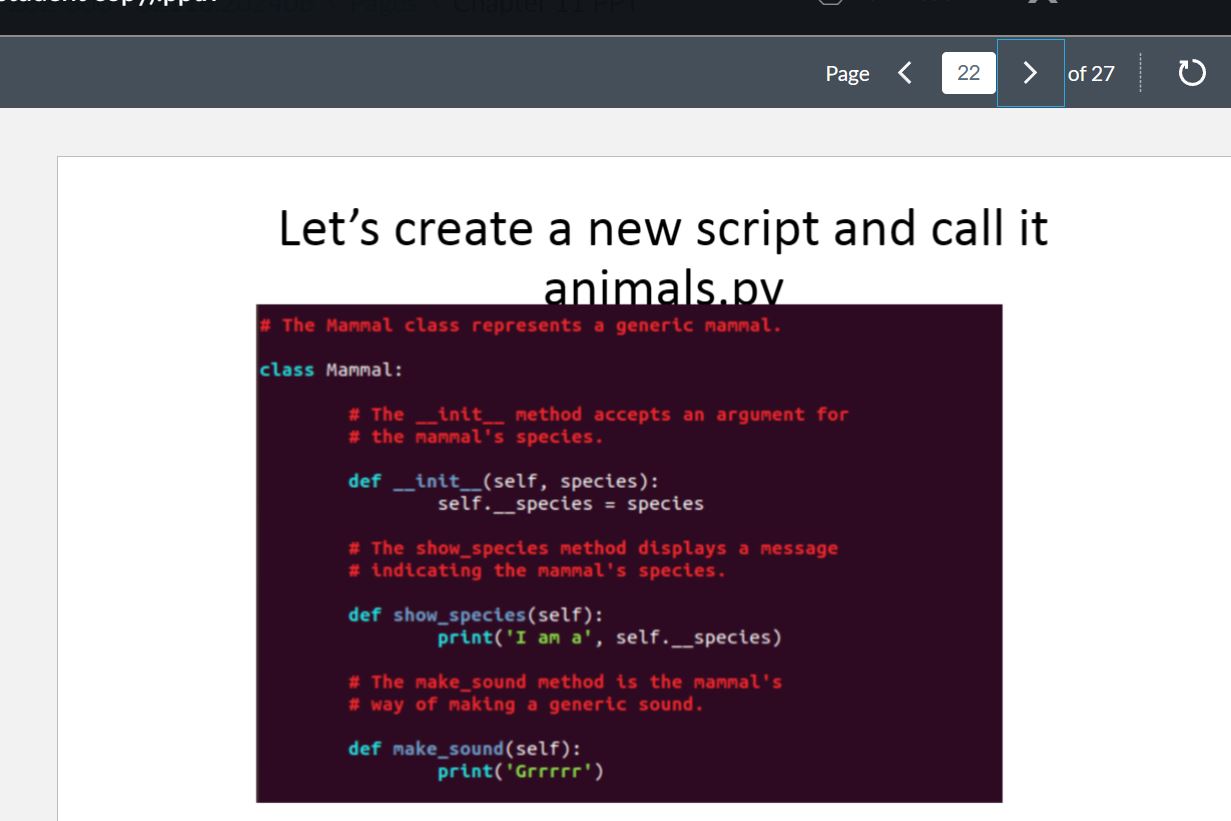Click the next page chevron beside the page box
This screenshot has width=1231, height=821.
tap(1030, 72)
